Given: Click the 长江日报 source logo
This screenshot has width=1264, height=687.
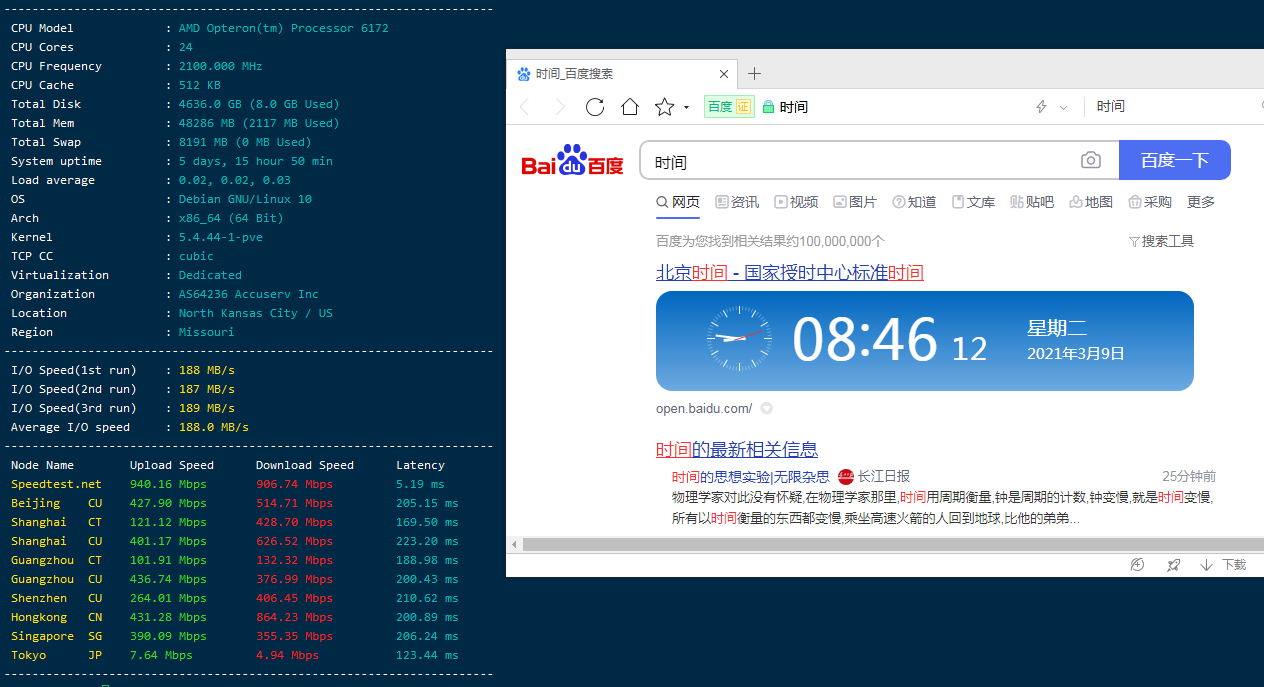Looking at the screenshot, I should click(846, 477).
